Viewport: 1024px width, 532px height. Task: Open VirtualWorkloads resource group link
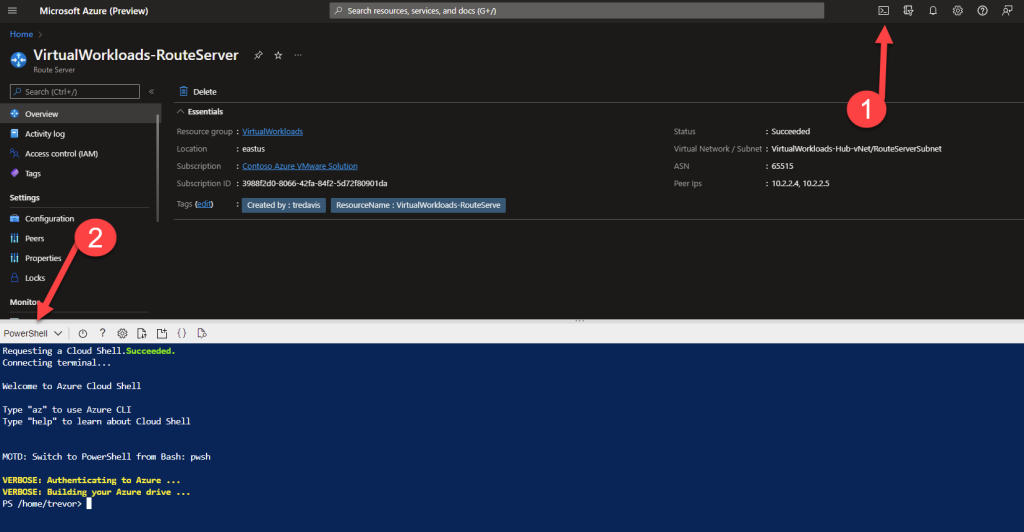pos(272,131)
